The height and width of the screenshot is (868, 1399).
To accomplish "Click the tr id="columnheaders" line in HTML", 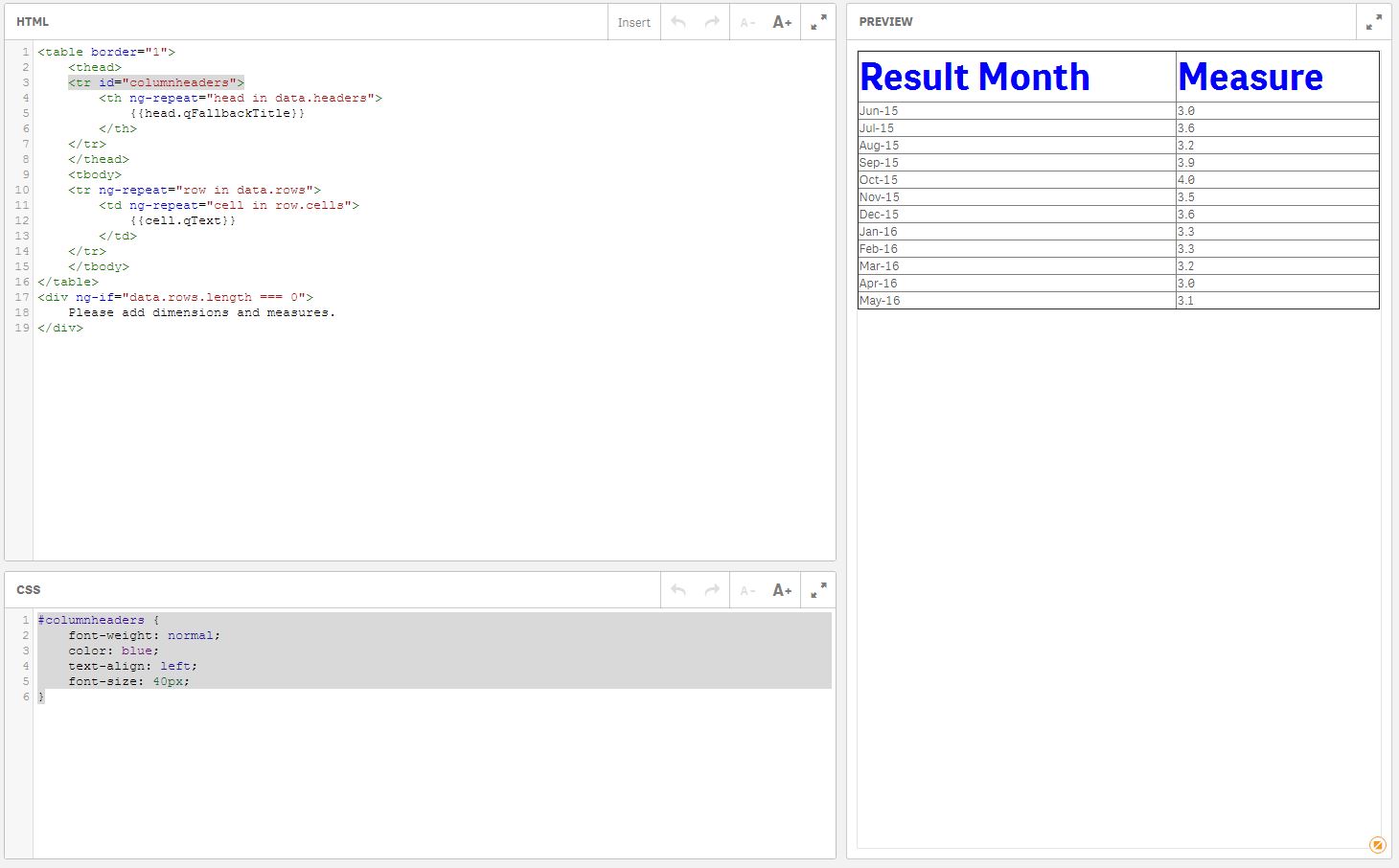I will (156, 82).
